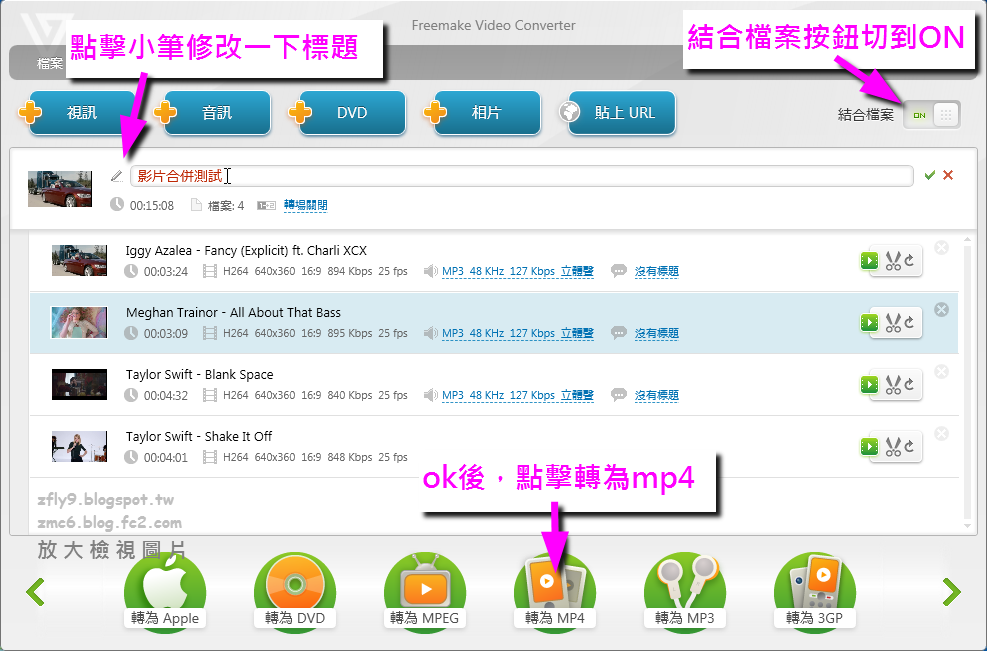Play the Iggy Azalea video preview
987x651 pixels.
[869, 261]
